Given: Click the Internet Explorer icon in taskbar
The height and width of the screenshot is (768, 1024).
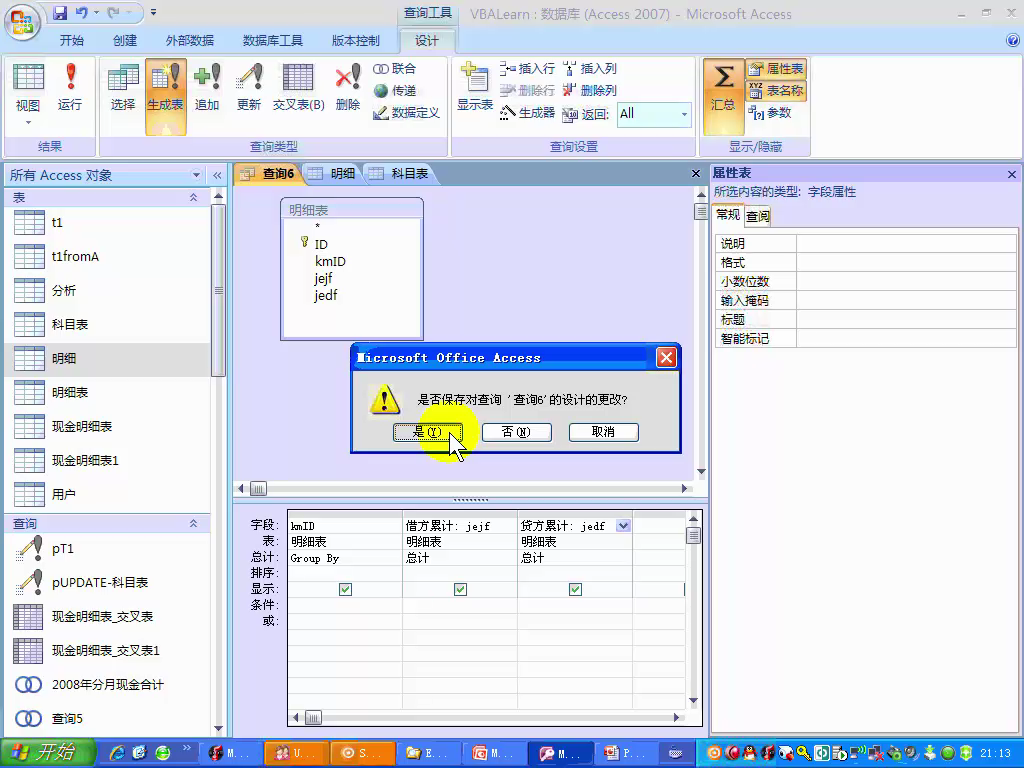Looking at the screenshot, I should [117, 753].
